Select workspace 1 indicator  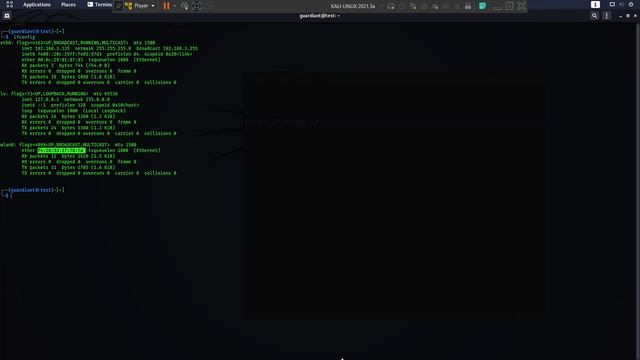click(595, 4)
